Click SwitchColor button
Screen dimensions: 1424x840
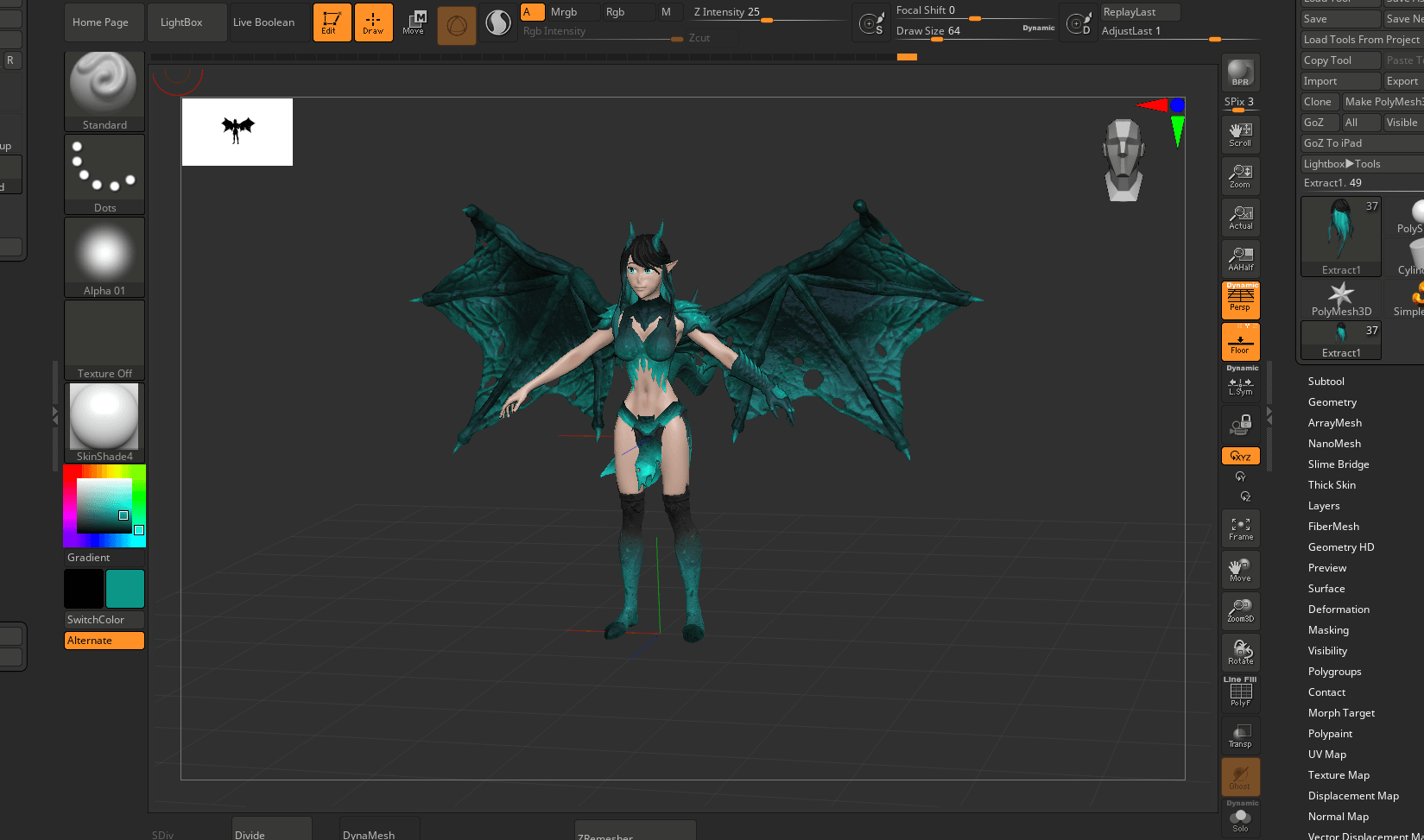click(x=104, y=620)
